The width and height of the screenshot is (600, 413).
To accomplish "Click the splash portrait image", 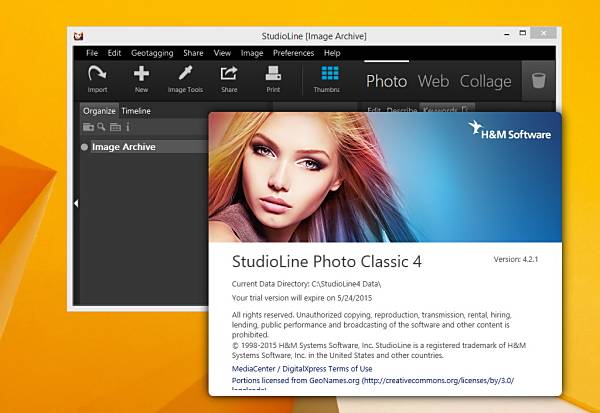I will click(x=385, y=177).
